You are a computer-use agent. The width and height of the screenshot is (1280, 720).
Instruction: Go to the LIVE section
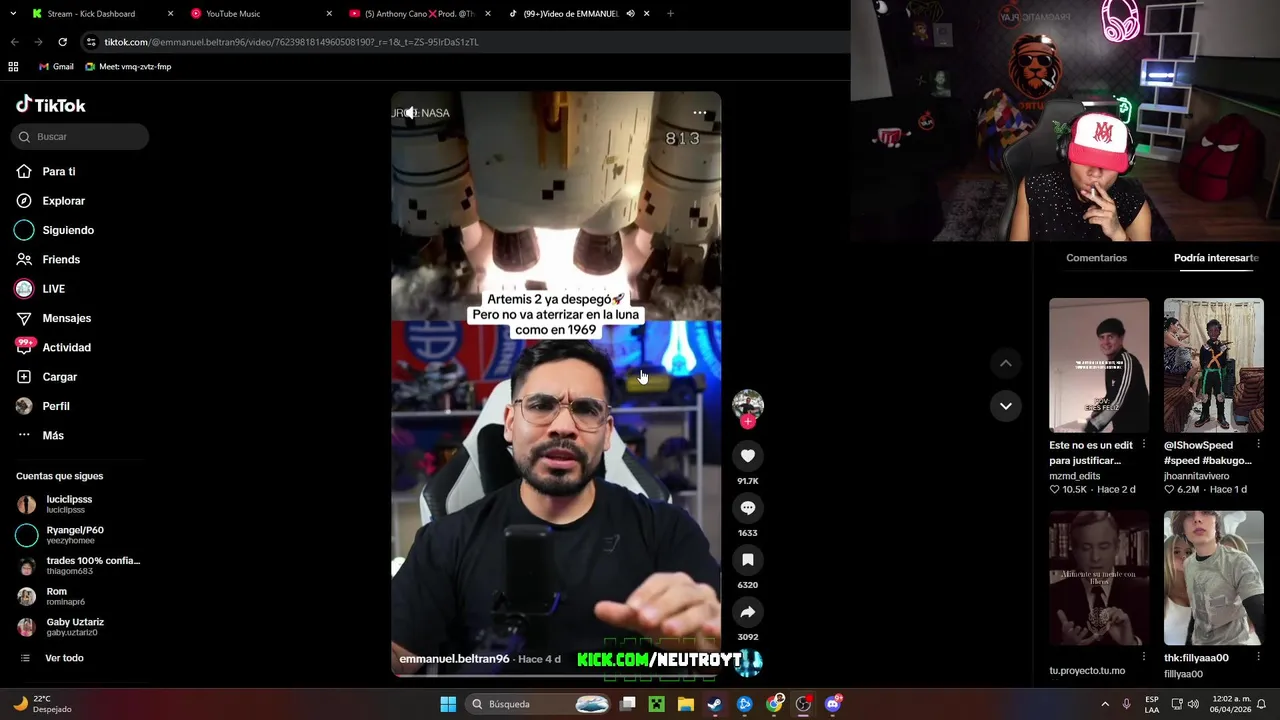(x=53, y=289)
